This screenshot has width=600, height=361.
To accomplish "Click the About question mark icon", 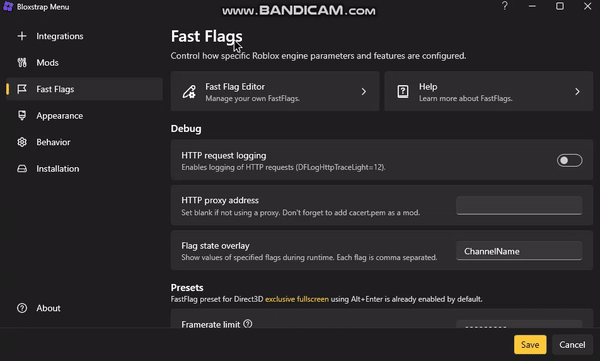I will (x=22, y=308).
